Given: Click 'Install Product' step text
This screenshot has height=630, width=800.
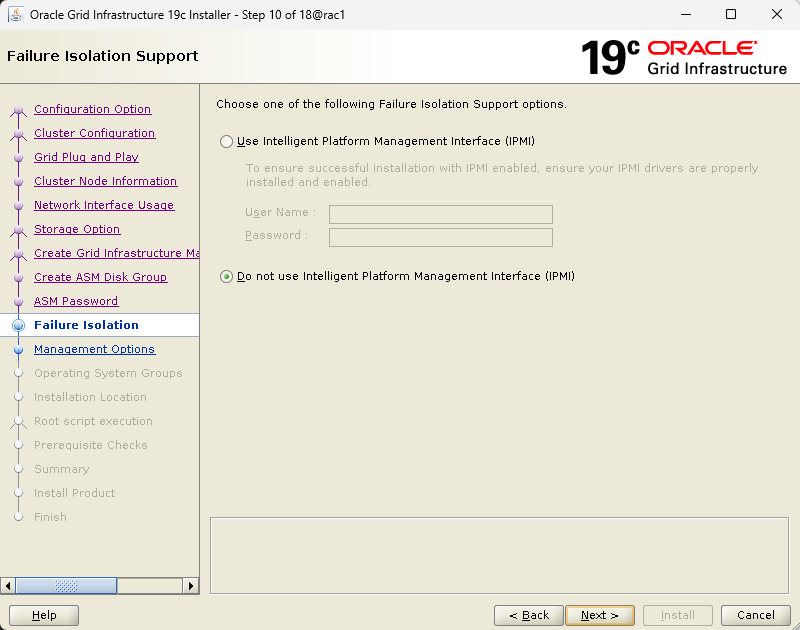Looking at the screenshot, I should [74, 493].
